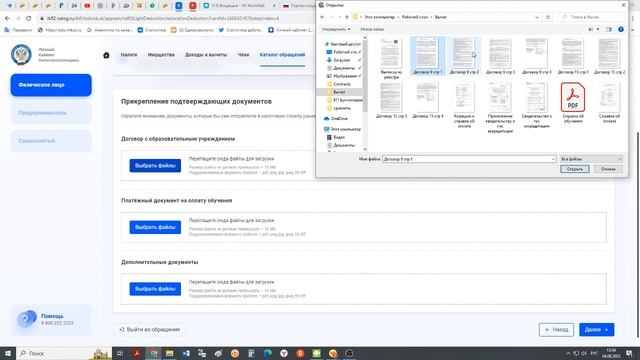The height and width of the screenshot is (360, 640).
Task: Open Изображения folder in dialog sidebar
Action: (x=342, y=76)
